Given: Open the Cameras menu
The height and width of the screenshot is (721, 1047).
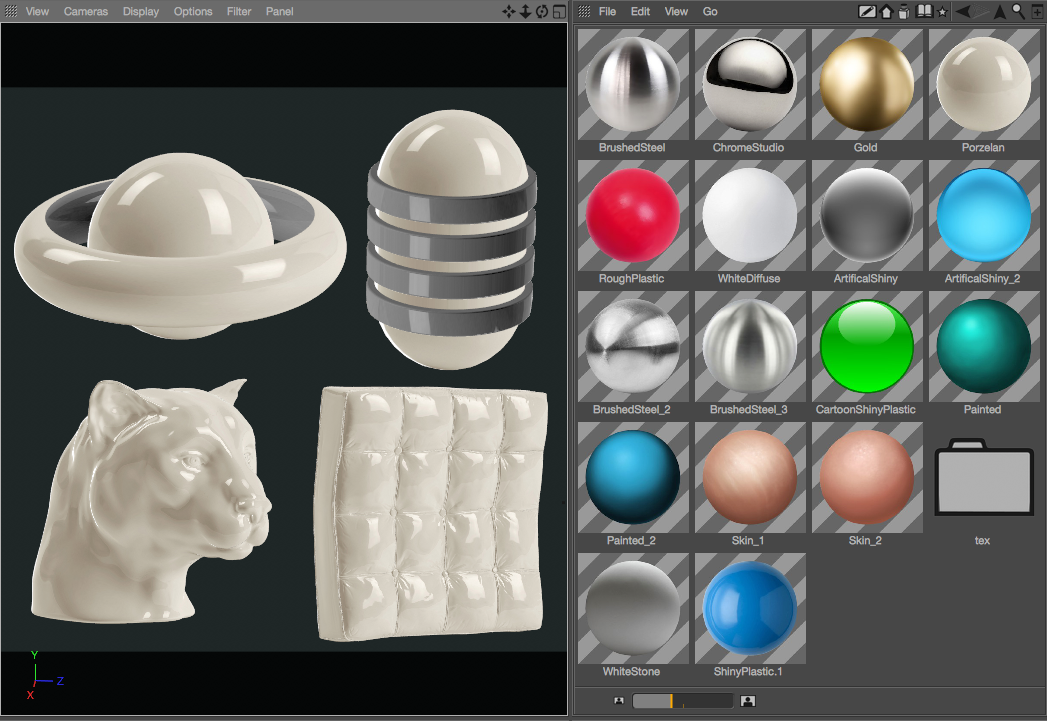Looking at the screenshot, I should (85, 11).
